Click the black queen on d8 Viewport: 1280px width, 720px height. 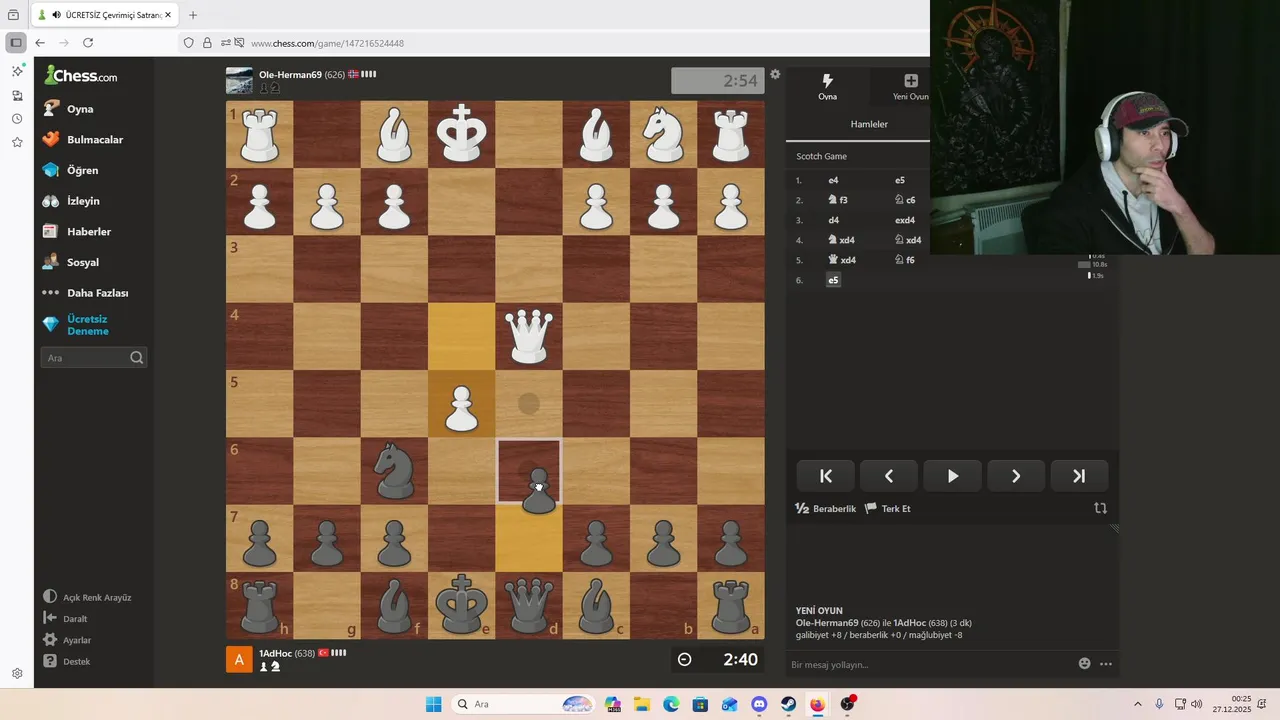click(x=529, y=605)
